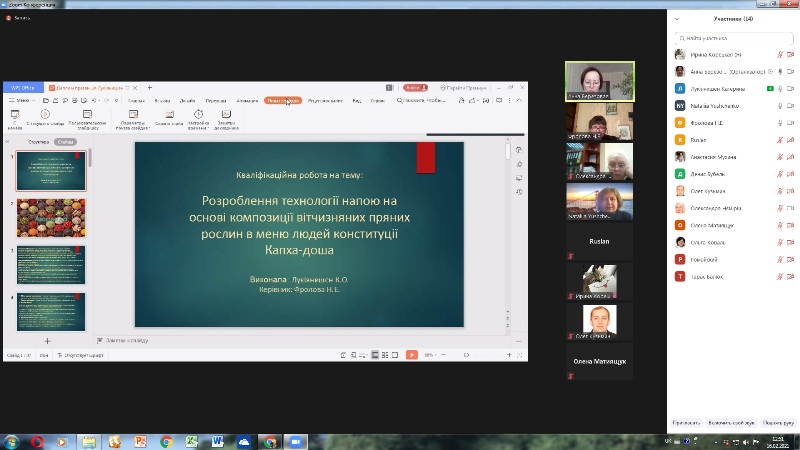This screenshot has width=800, height=450.
Task: Open the Design ribbon tab
Action: point(189,101)
